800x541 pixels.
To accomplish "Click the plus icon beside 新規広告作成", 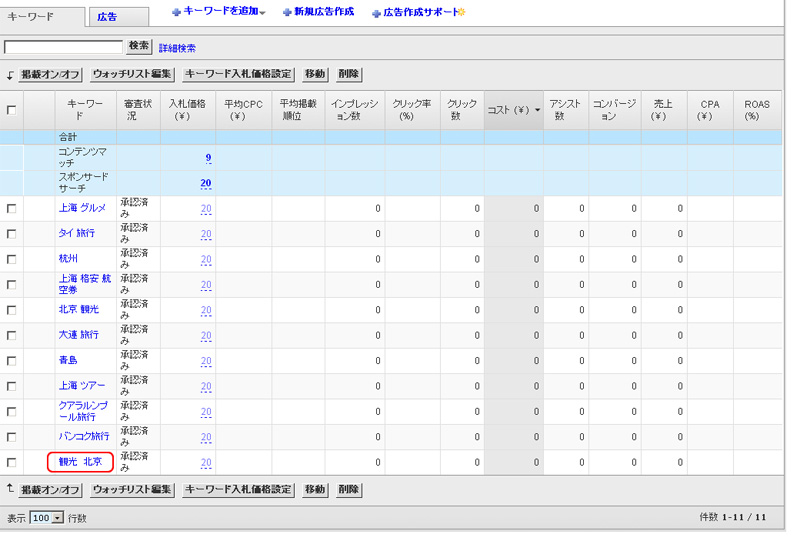I will [287, 12].
